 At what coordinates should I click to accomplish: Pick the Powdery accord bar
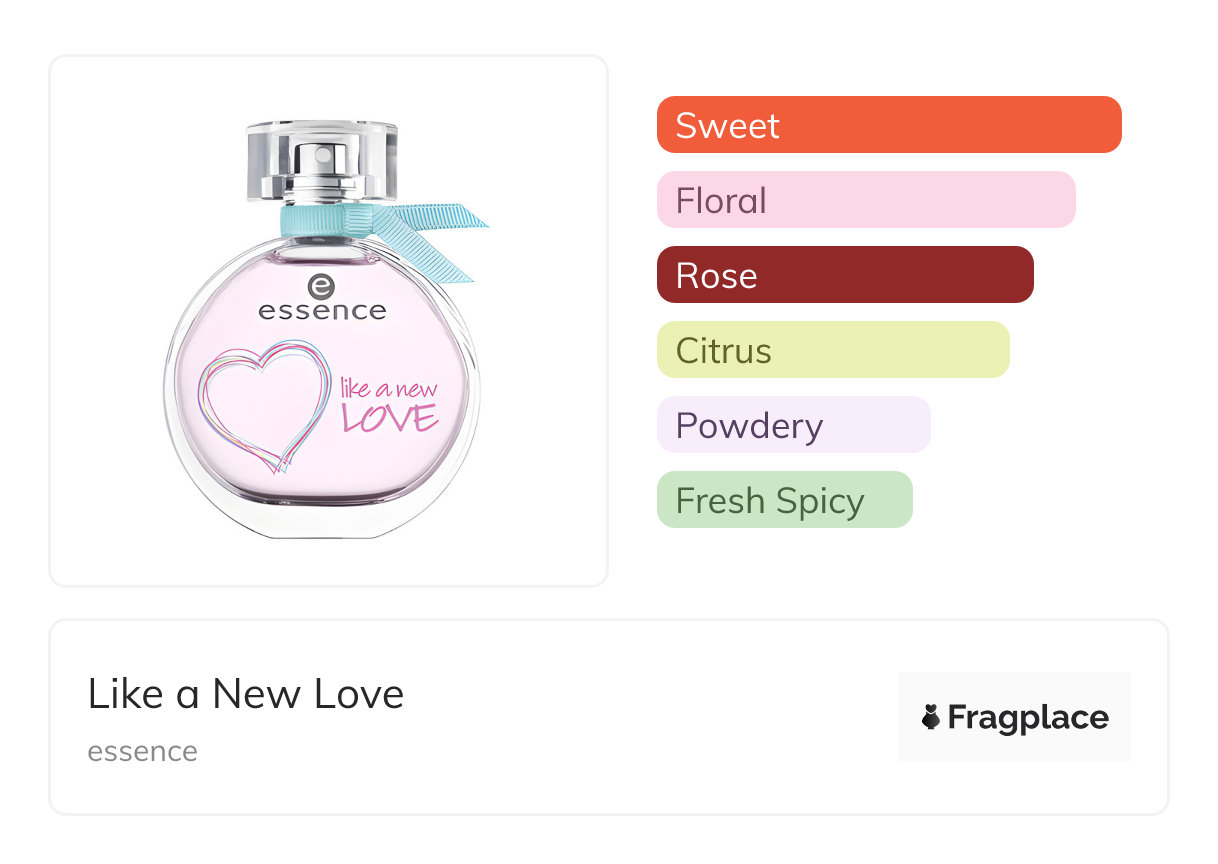tap(793, 425)
